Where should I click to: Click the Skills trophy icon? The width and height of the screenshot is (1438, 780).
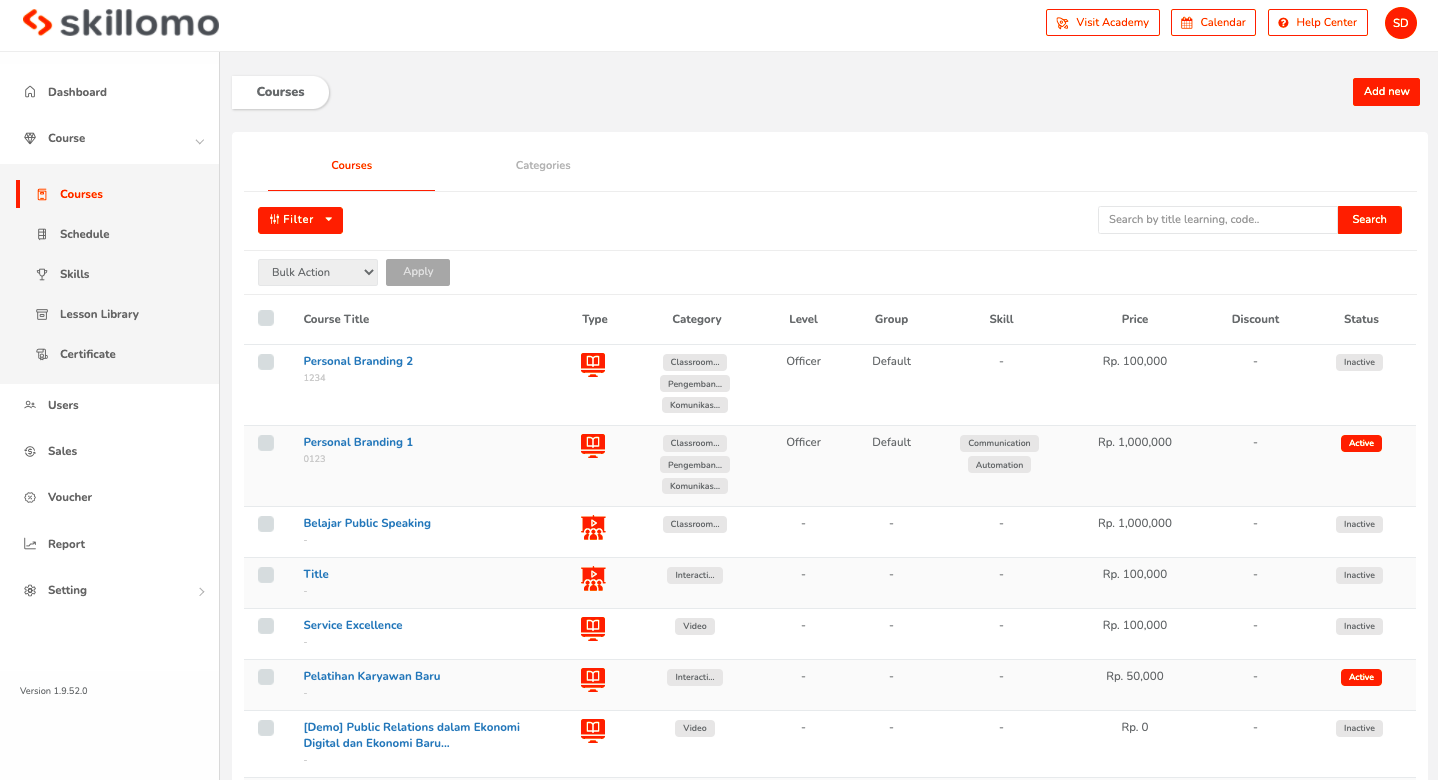point(42,274)
